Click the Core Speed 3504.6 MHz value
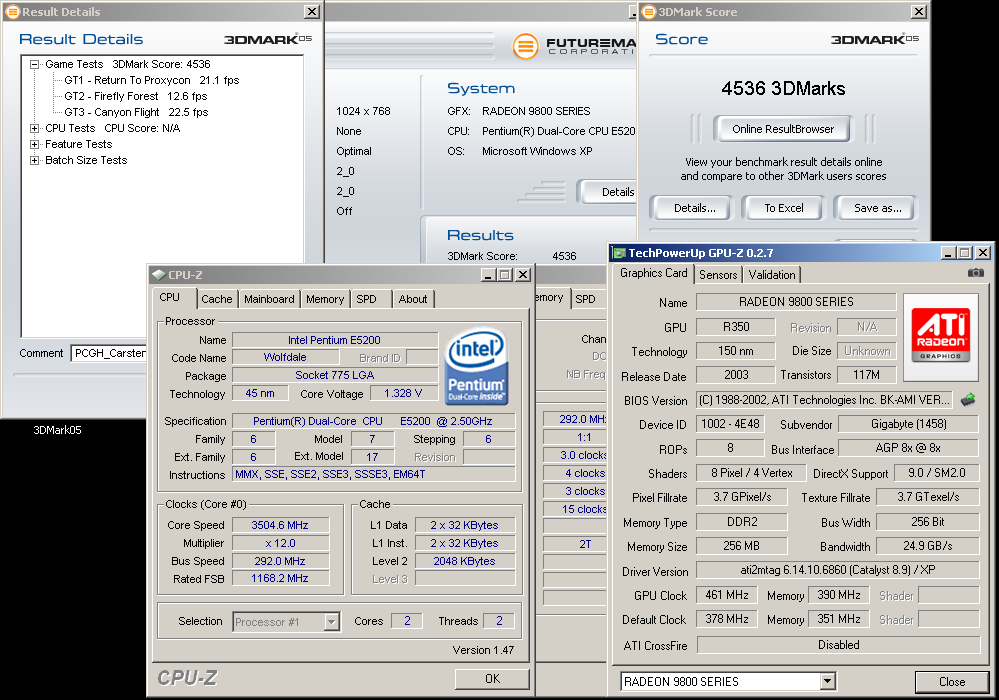This screenshot has height=700, width=999. 280,525
